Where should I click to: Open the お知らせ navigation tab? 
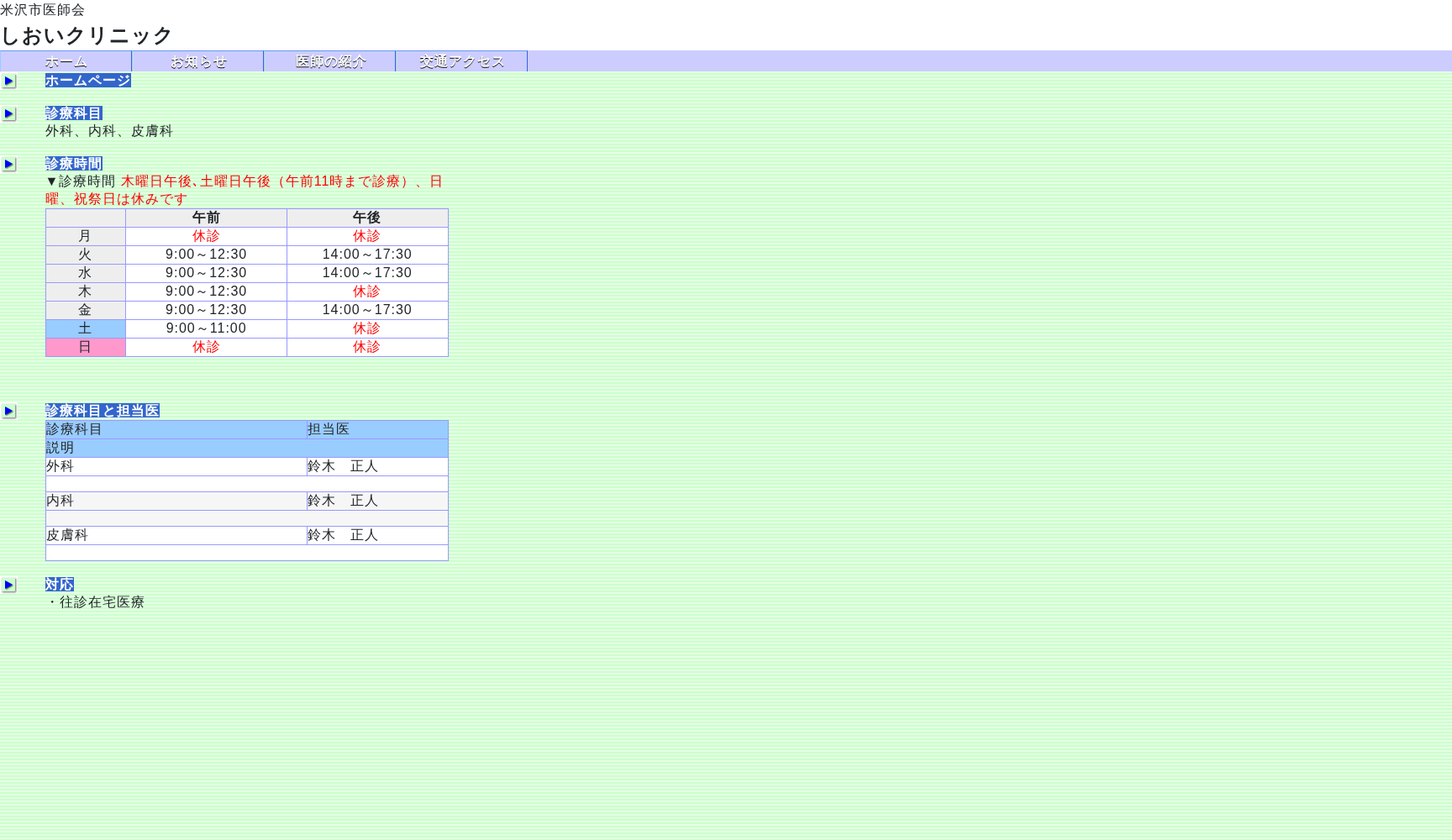coord(197,61)
